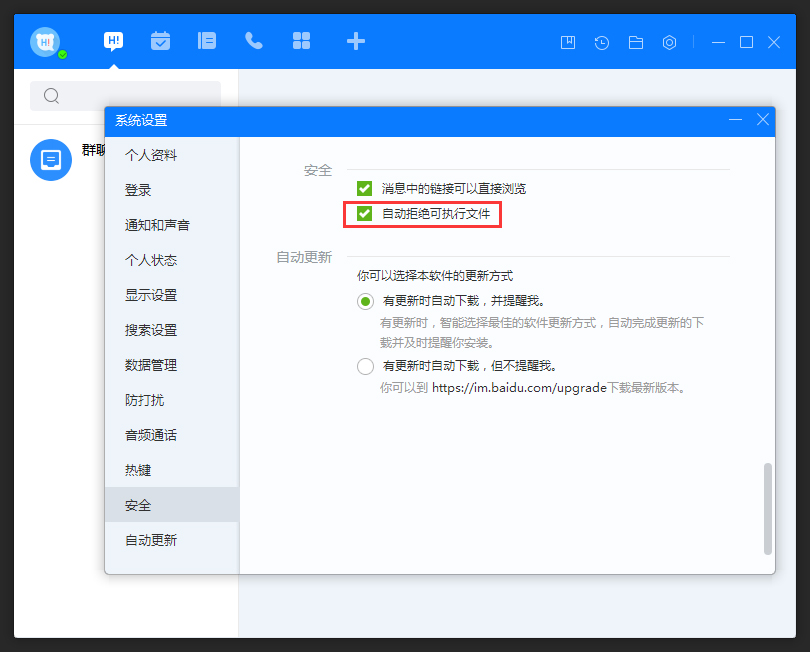Screen dimensions: 810x652
Task: Open the phone calls icon
Action: (254, 41)
